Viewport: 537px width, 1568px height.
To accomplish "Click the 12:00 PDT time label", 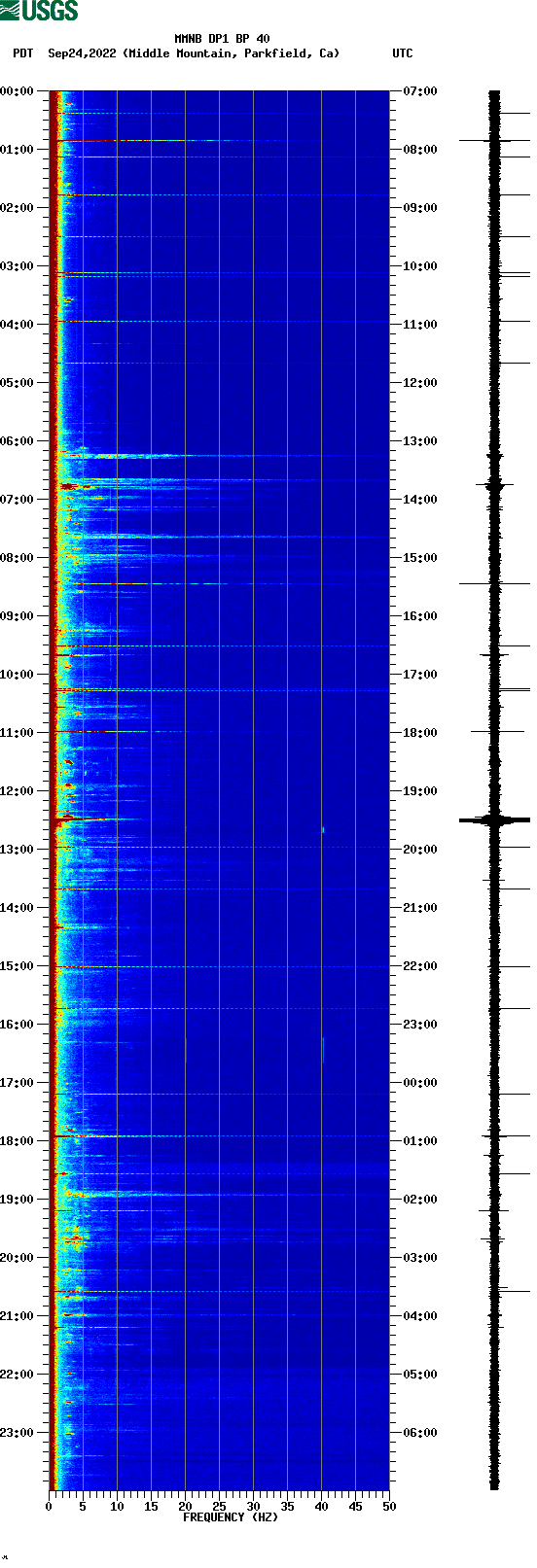I will [18, 791].
